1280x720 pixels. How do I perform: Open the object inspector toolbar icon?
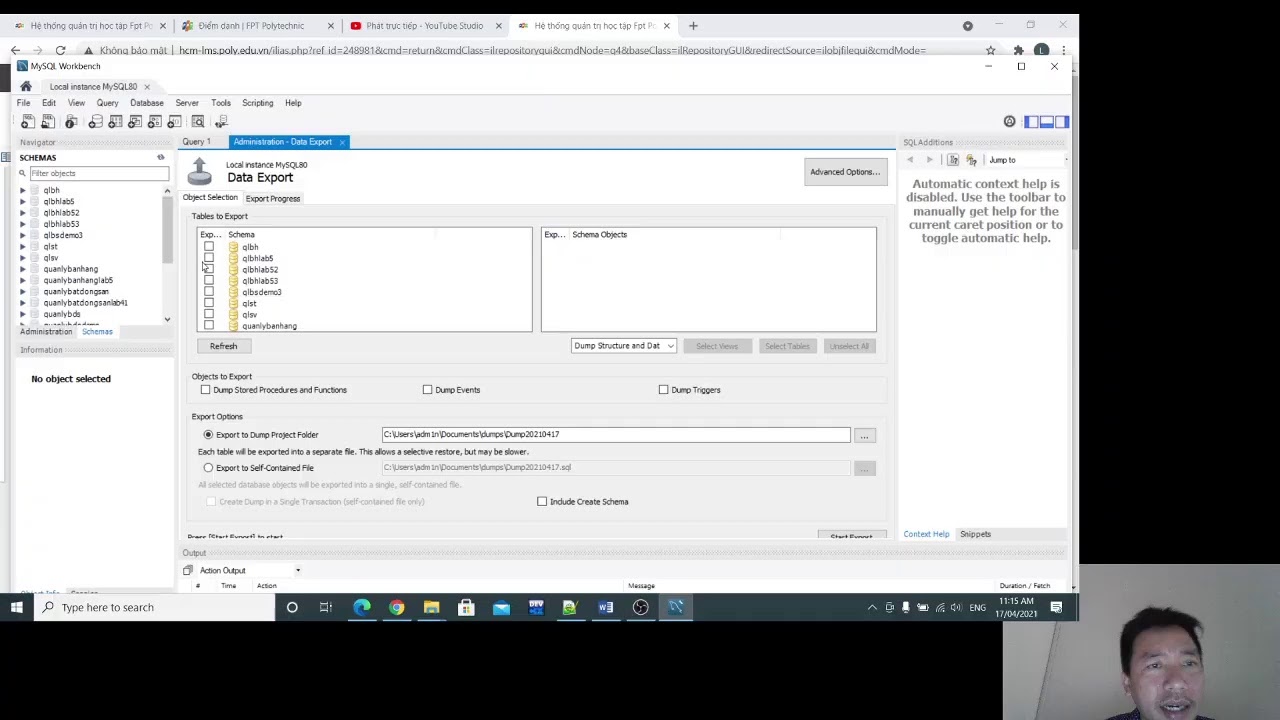point(71,121)
